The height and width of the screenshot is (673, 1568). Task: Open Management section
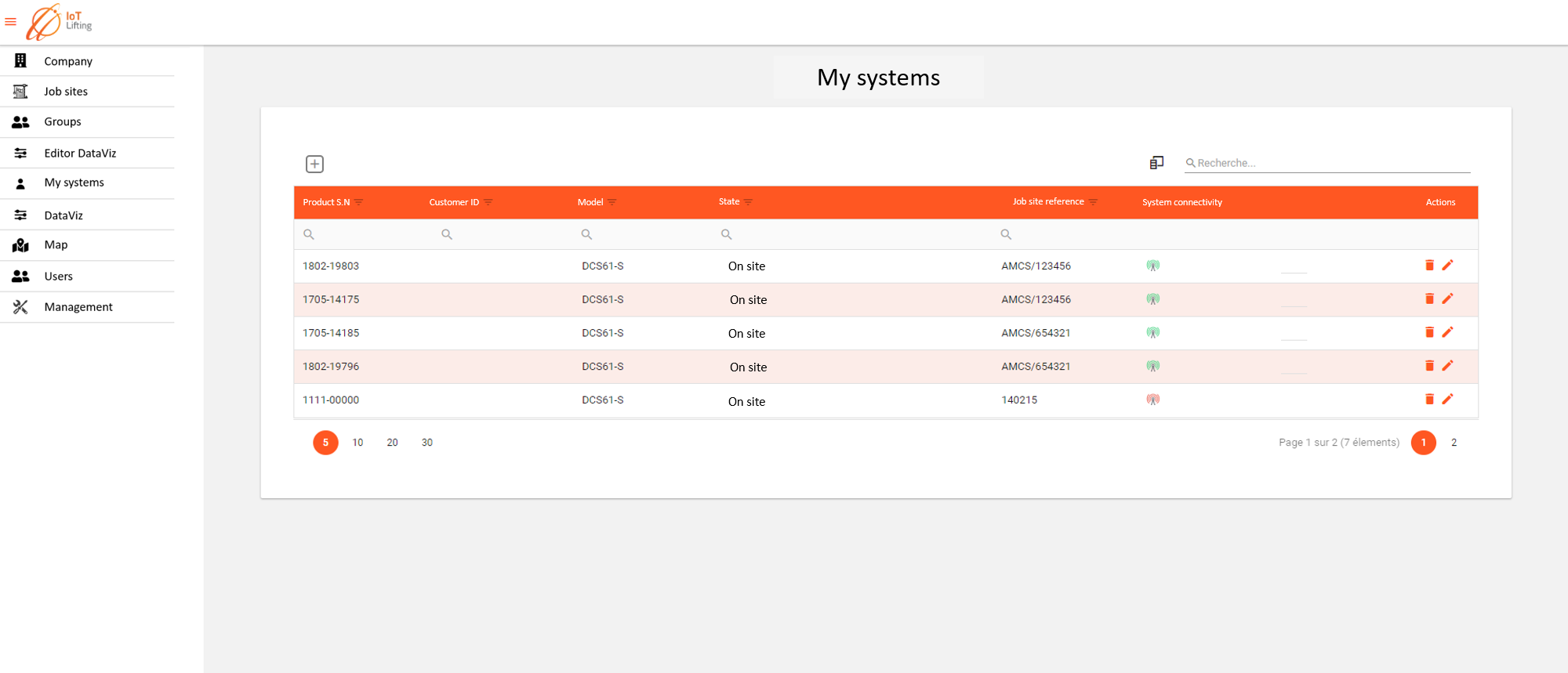click(x=78, y=307)
